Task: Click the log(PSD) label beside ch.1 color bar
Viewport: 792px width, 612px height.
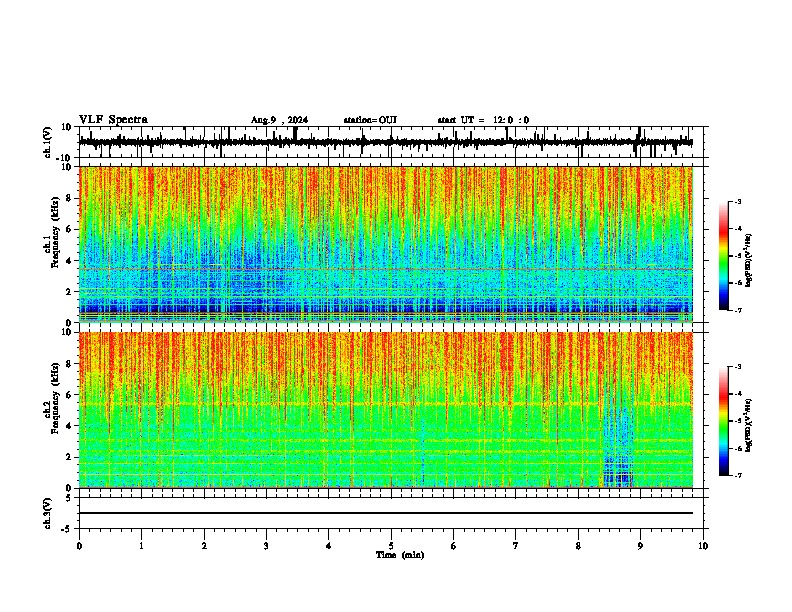Action: 748,261
